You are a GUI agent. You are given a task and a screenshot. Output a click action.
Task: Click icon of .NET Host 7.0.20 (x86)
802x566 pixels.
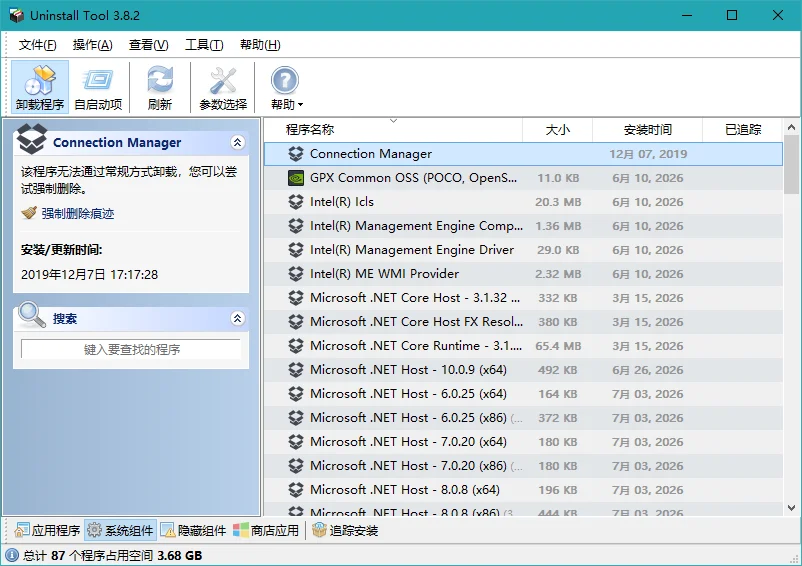point(296,466)
